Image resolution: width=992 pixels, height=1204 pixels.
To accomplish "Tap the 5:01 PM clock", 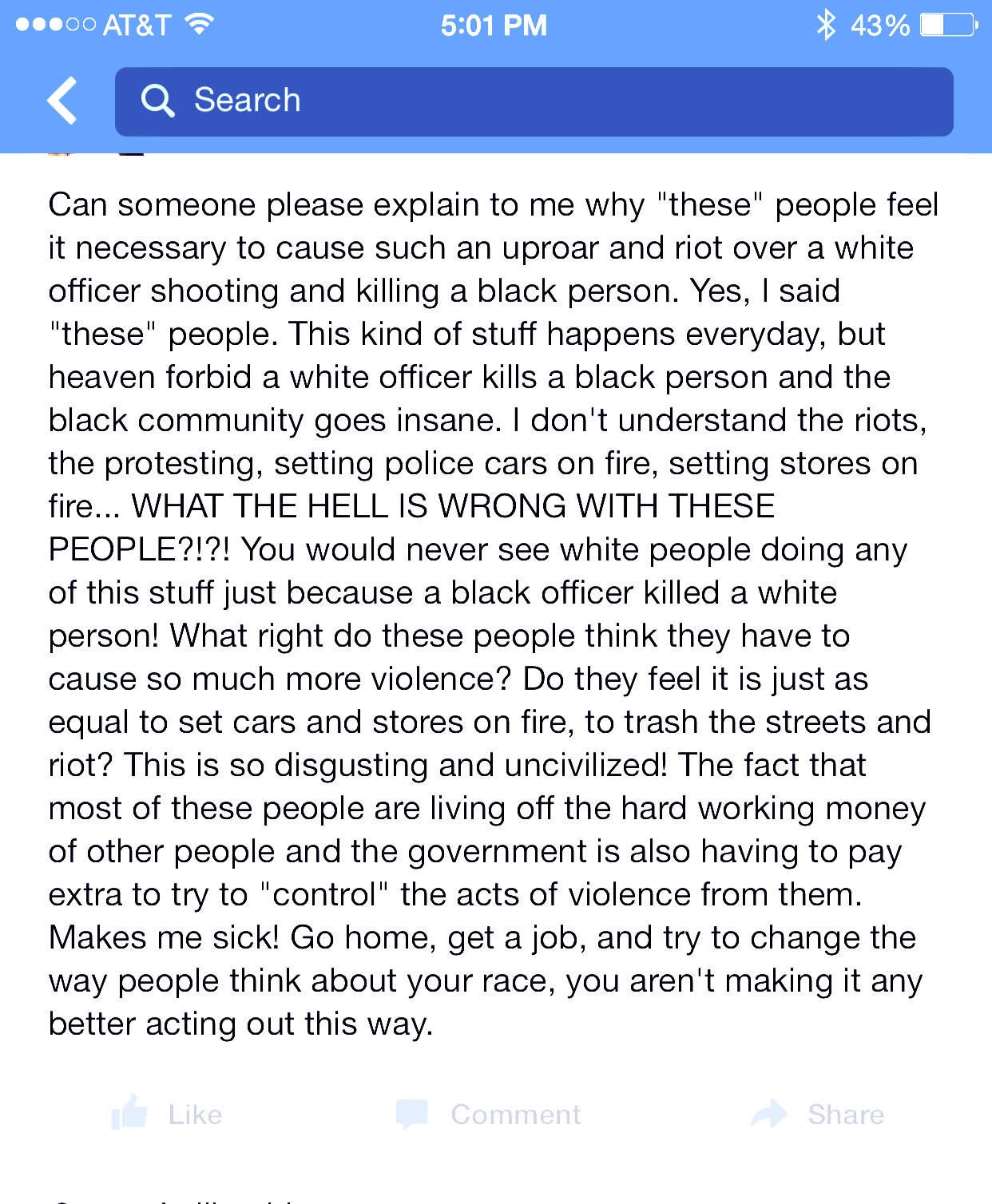I will coord(494,25).
